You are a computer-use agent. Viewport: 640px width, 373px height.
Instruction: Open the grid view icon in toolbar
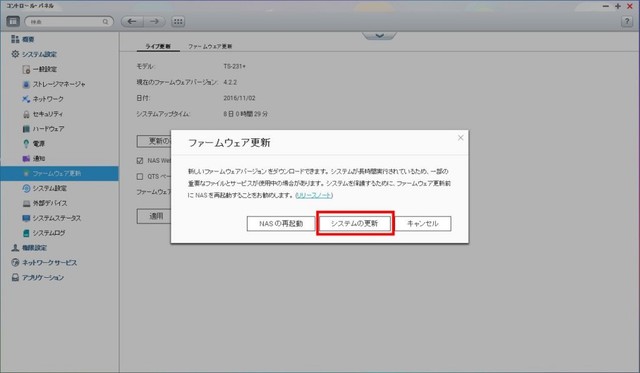coord(178,21)
